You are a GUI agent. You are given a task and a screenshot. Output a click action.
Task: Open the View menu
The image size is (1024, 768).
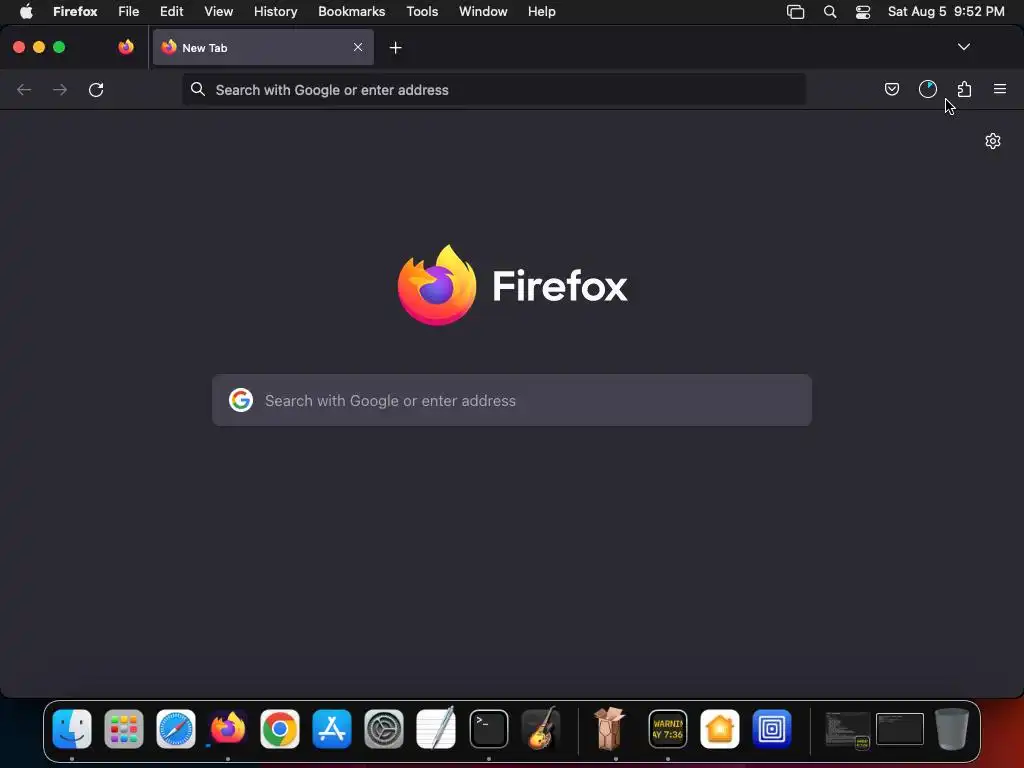[x=219, y=11]
